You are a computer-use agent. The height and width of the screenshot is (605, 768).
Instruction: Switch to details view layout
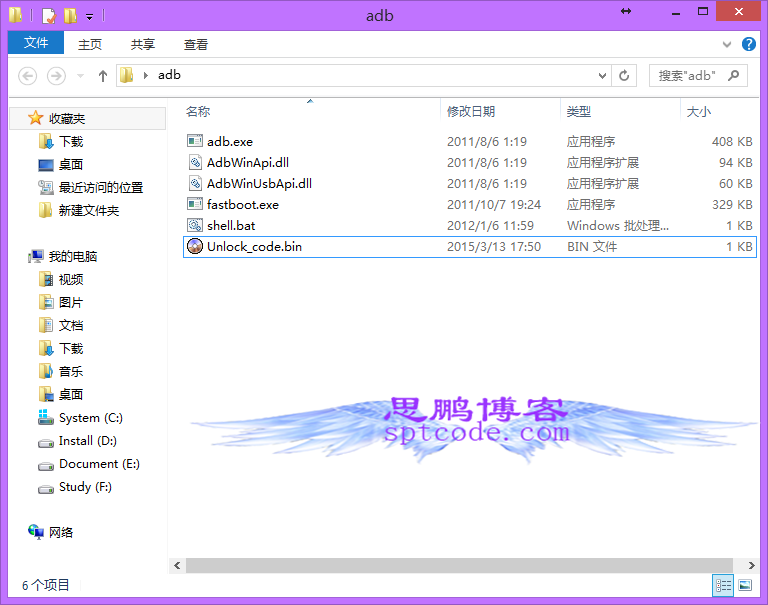(722, 586)
